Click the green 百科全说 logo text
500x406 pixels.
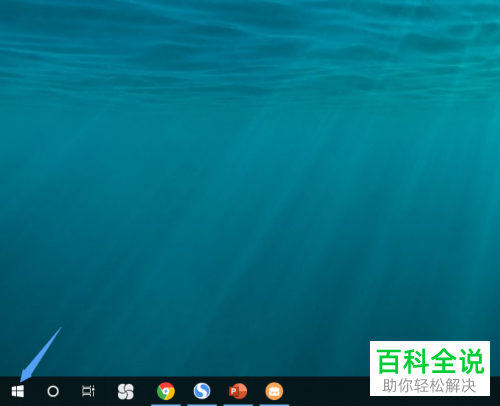(430, 361)
